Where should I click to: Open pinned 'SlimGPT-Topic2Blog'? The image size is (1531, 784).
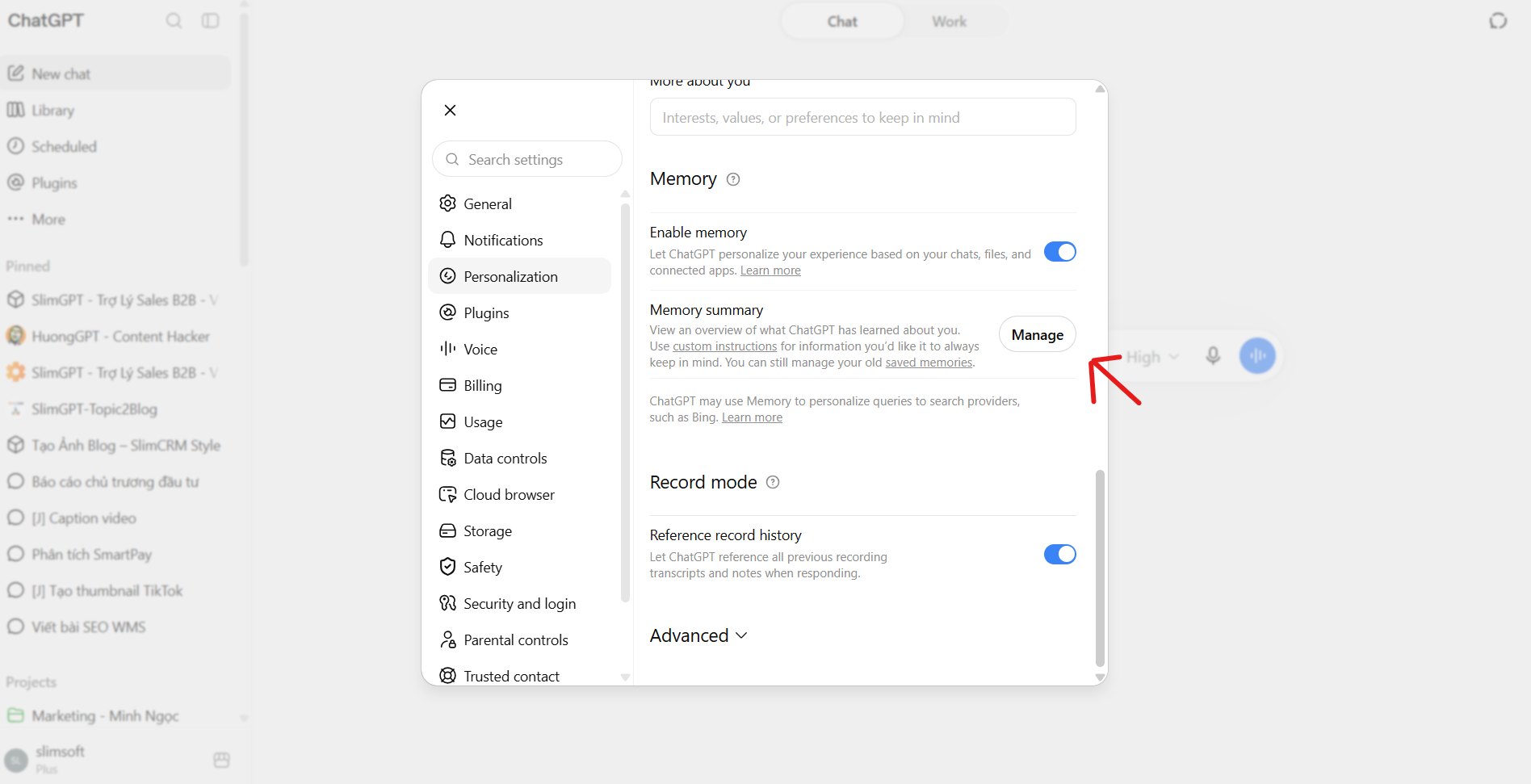(x=115, y=409)
